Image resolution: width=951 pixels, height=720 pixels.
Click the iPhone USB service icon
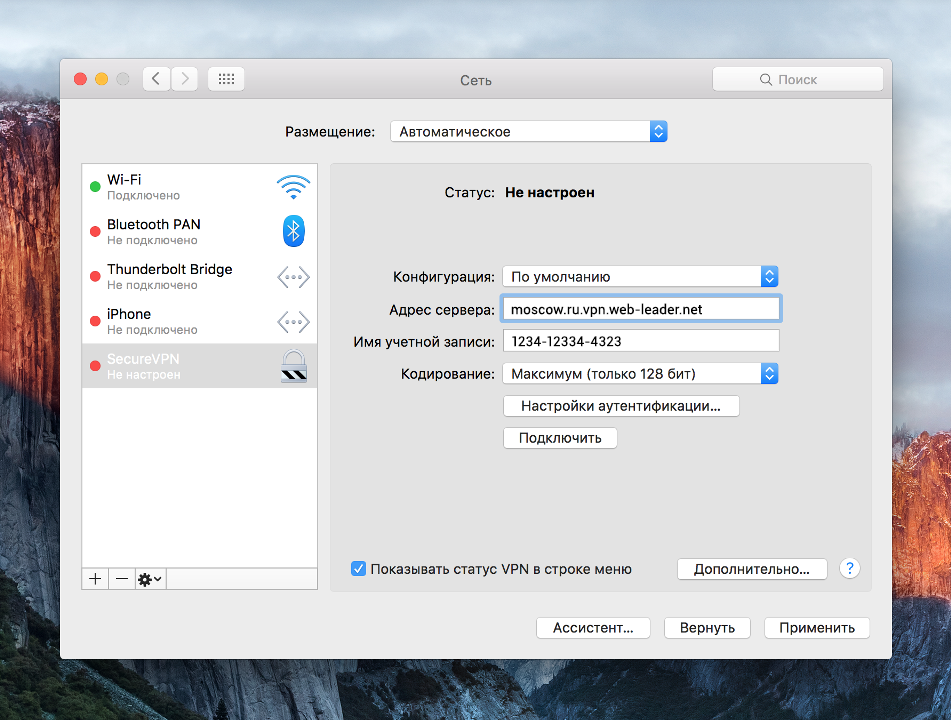tap(293, 321)
